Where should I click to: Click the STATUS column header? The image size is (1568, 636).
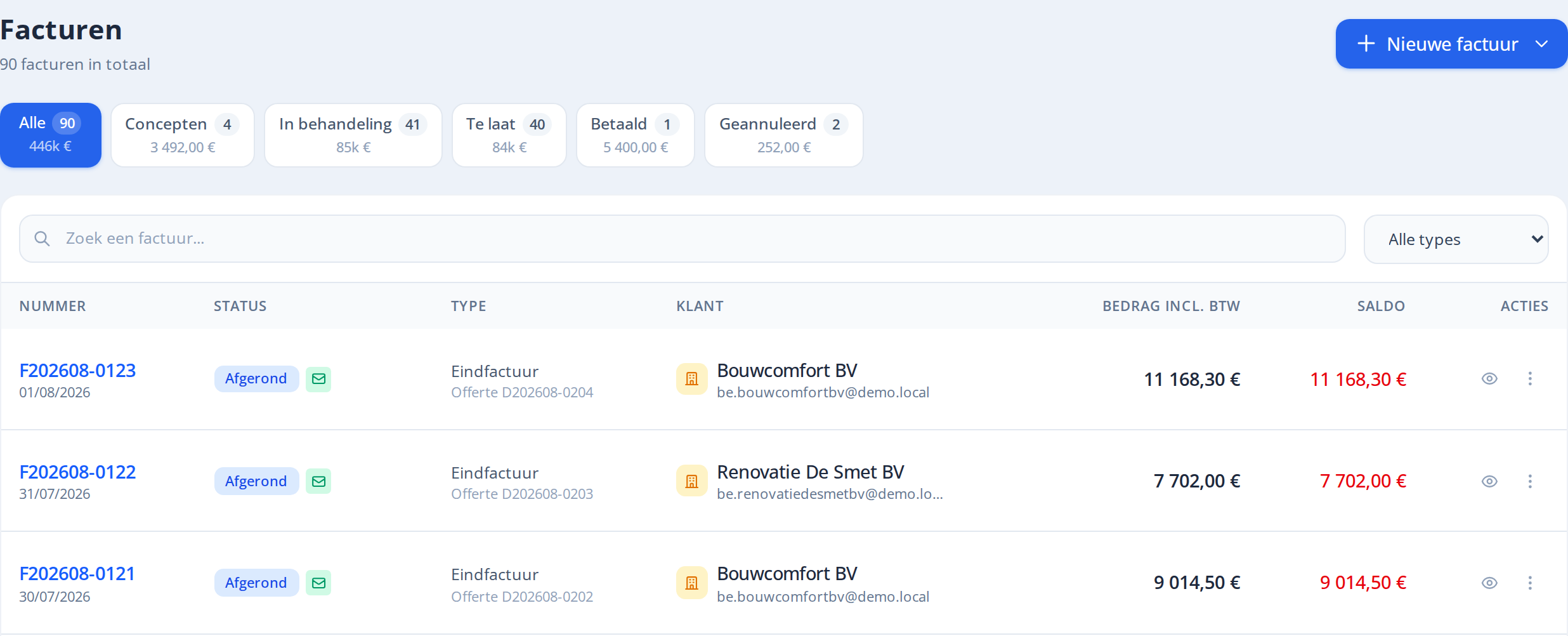pyautogui.click(x=240, y=306)
